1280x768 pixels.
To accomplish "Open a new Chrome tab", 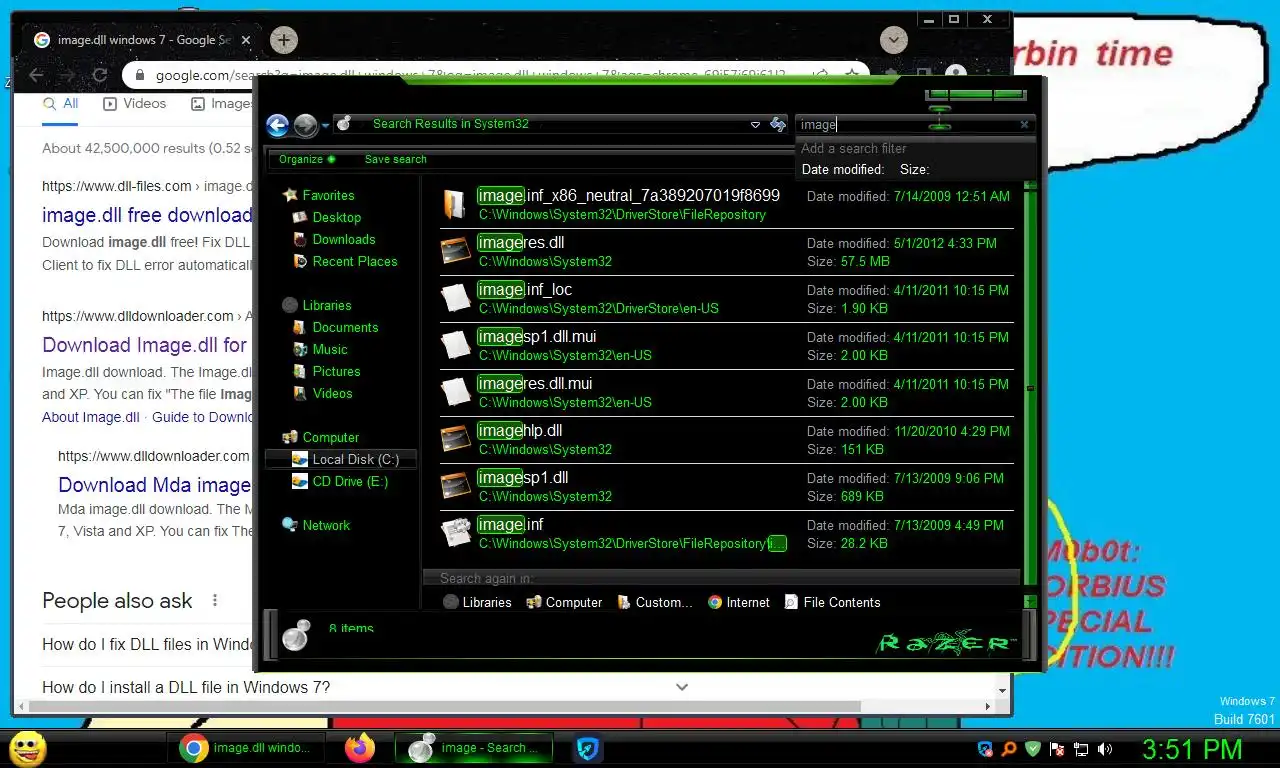I will point(284,40).
